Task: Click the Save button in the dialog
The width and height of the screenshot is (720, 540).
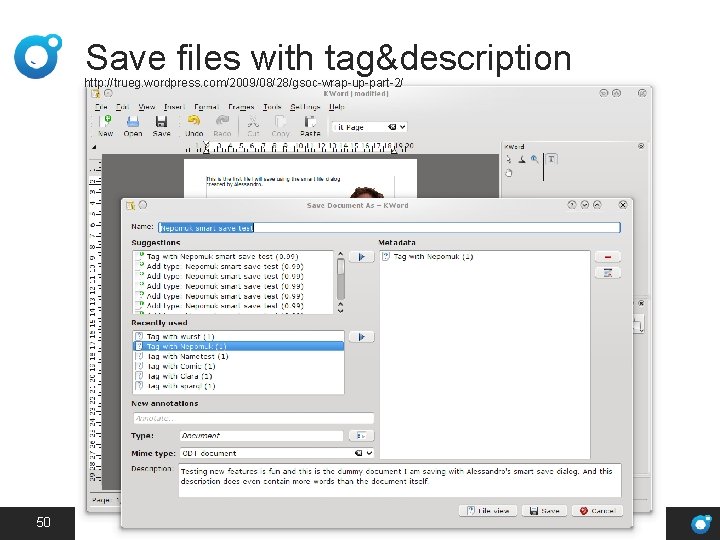Action: pyautogui.click(x=544, y=511)
